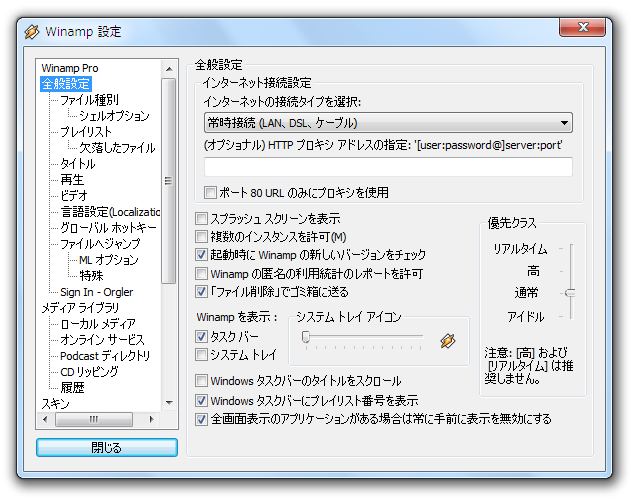Viewport: 633px width, 500px height.
Task: Click the Winamp tray icon preview
Action: click(448, 341)
